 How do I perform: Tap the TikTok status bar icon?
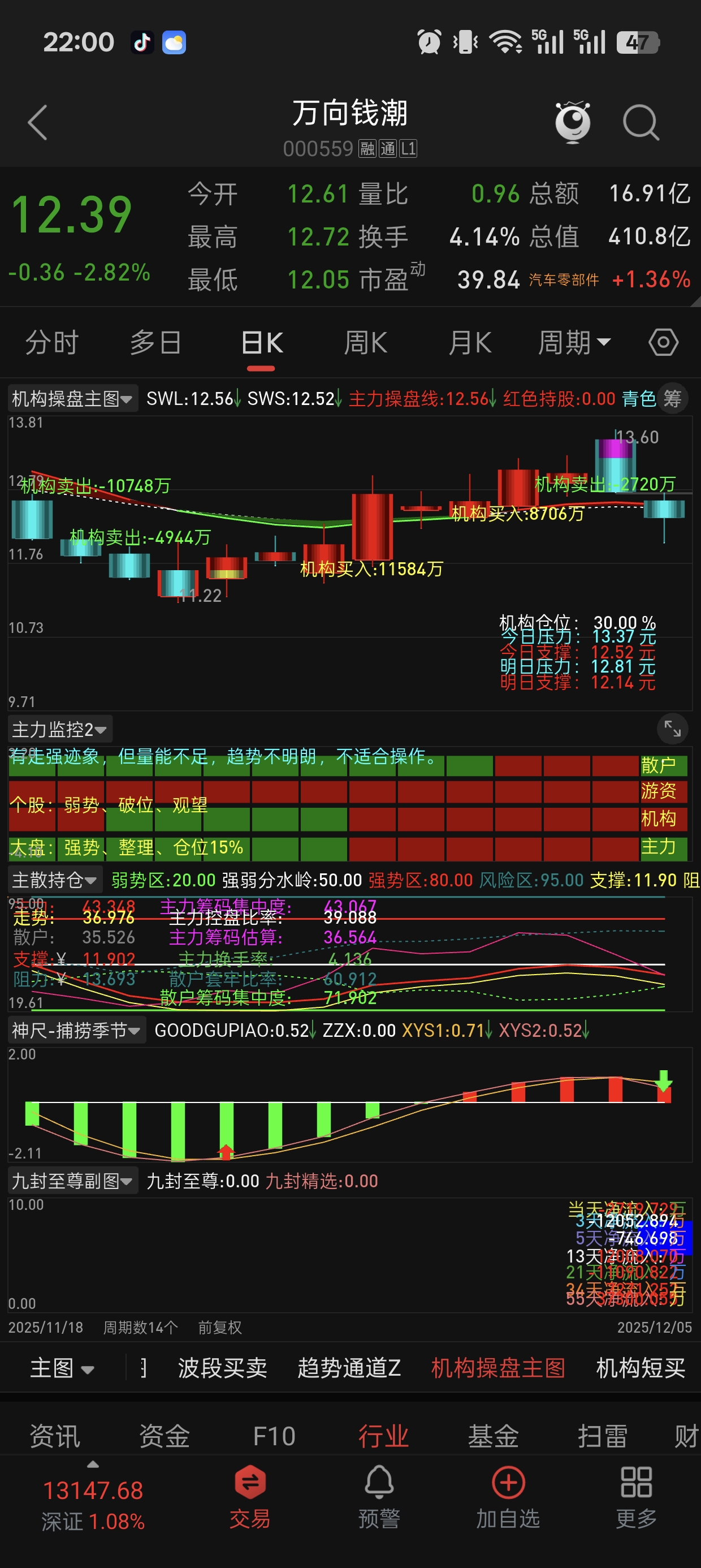click(x=142, y=42)
